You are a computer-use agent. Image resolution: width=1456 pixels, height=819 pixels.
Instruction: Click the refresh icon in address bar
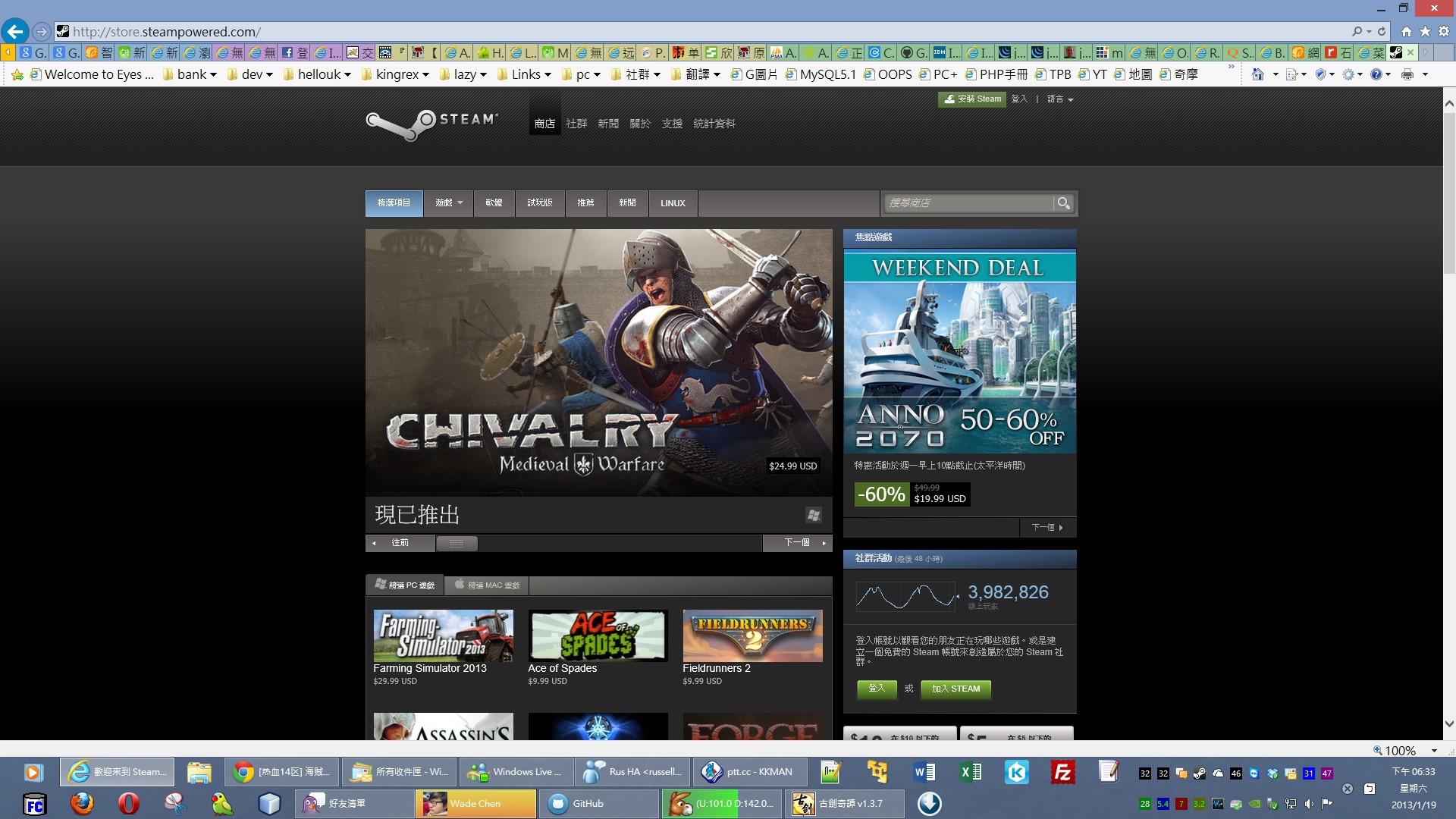(x=1382, y=32)
